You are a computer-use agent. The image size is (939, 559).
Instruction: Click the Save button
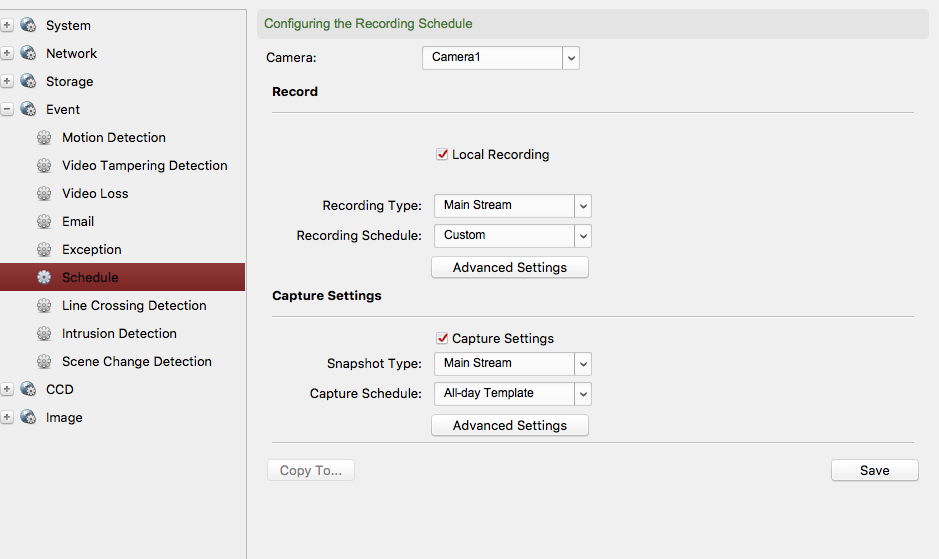click(874, 470)
